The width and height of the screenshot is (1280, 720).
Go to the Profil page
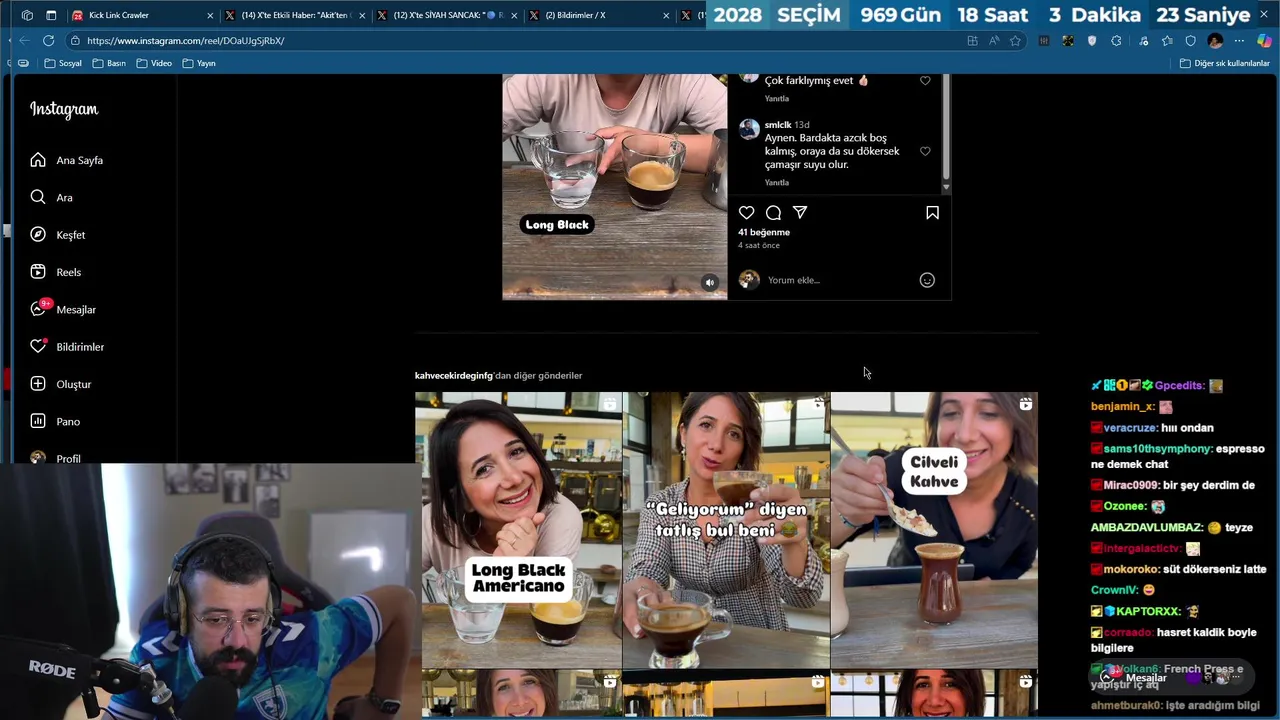click(54, 458)
